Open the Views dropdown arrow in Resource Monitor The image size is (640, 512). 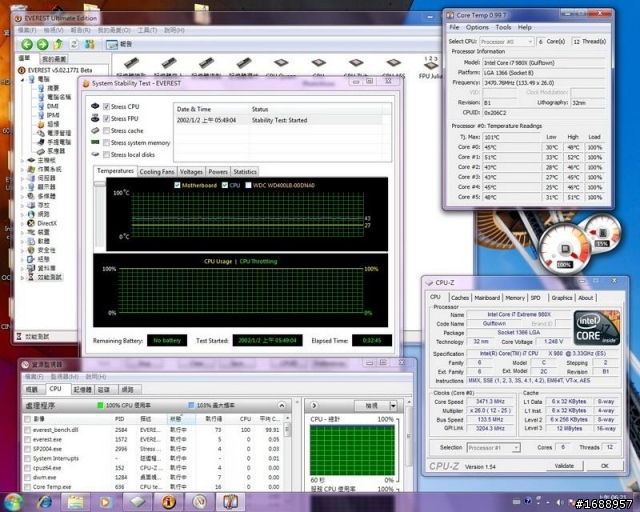[393, 405]
